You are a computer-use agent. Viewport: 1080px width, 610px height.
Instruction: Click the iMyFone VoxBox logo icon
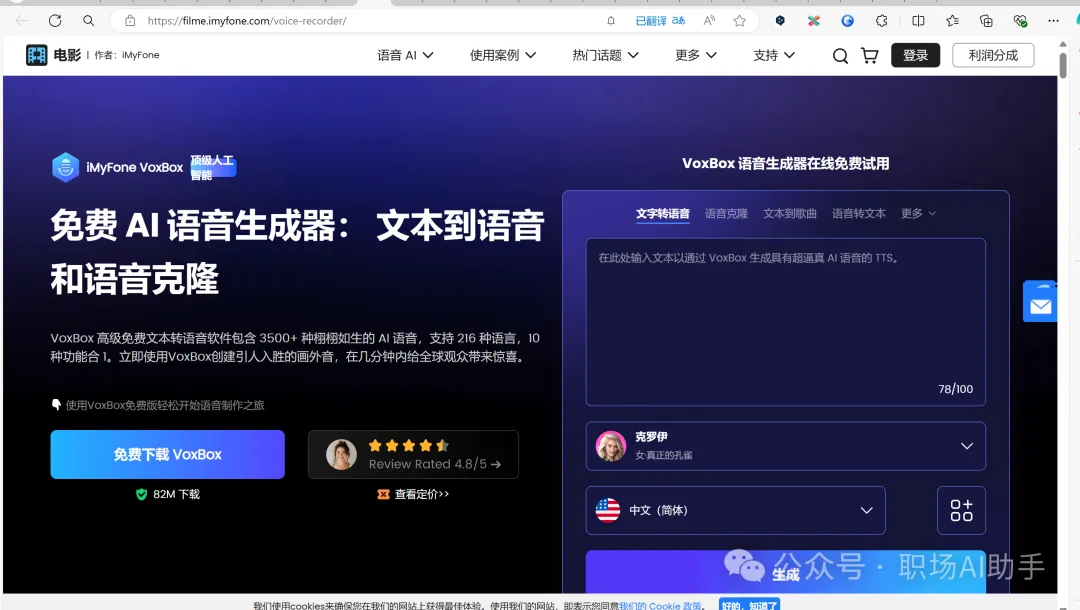65,166
